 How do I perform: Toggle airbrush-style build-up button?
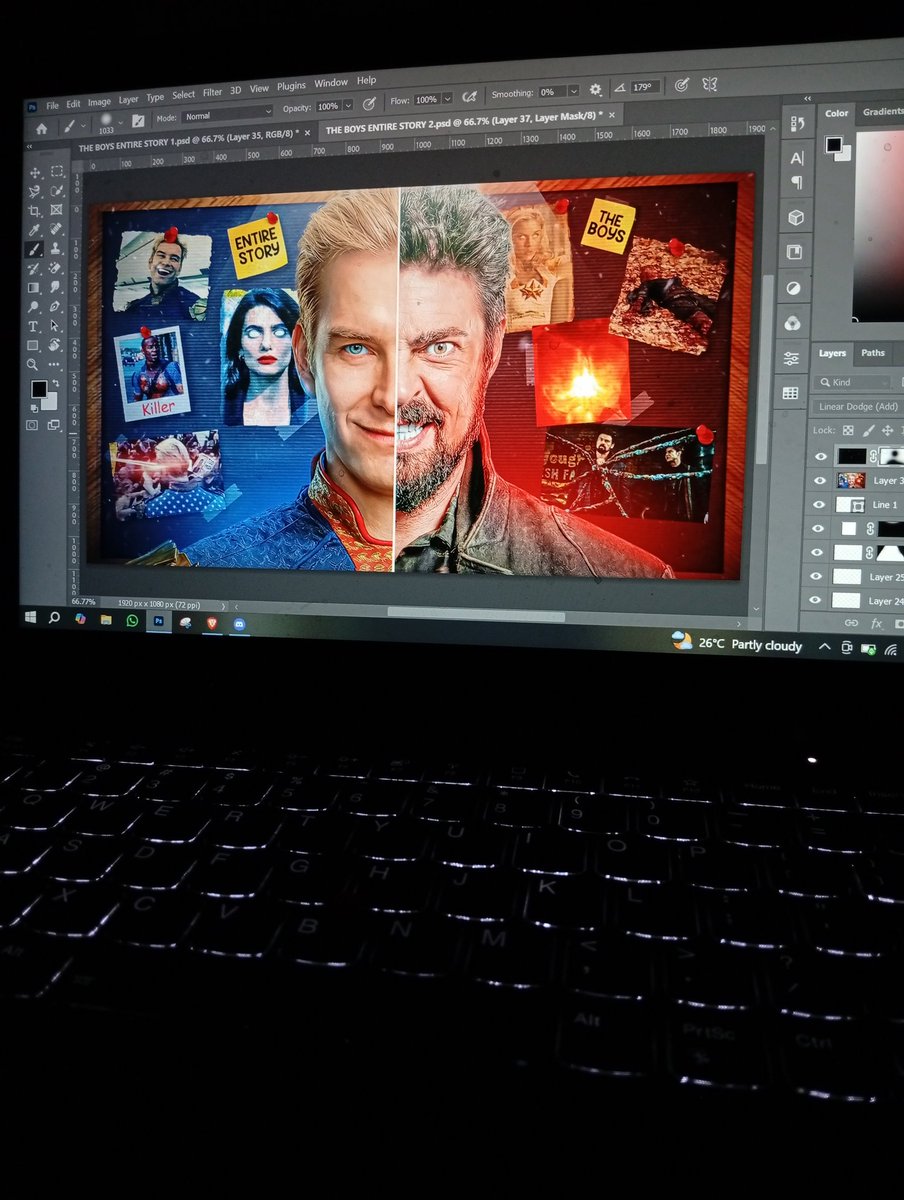pyautogui.click(x=470, y=97)
